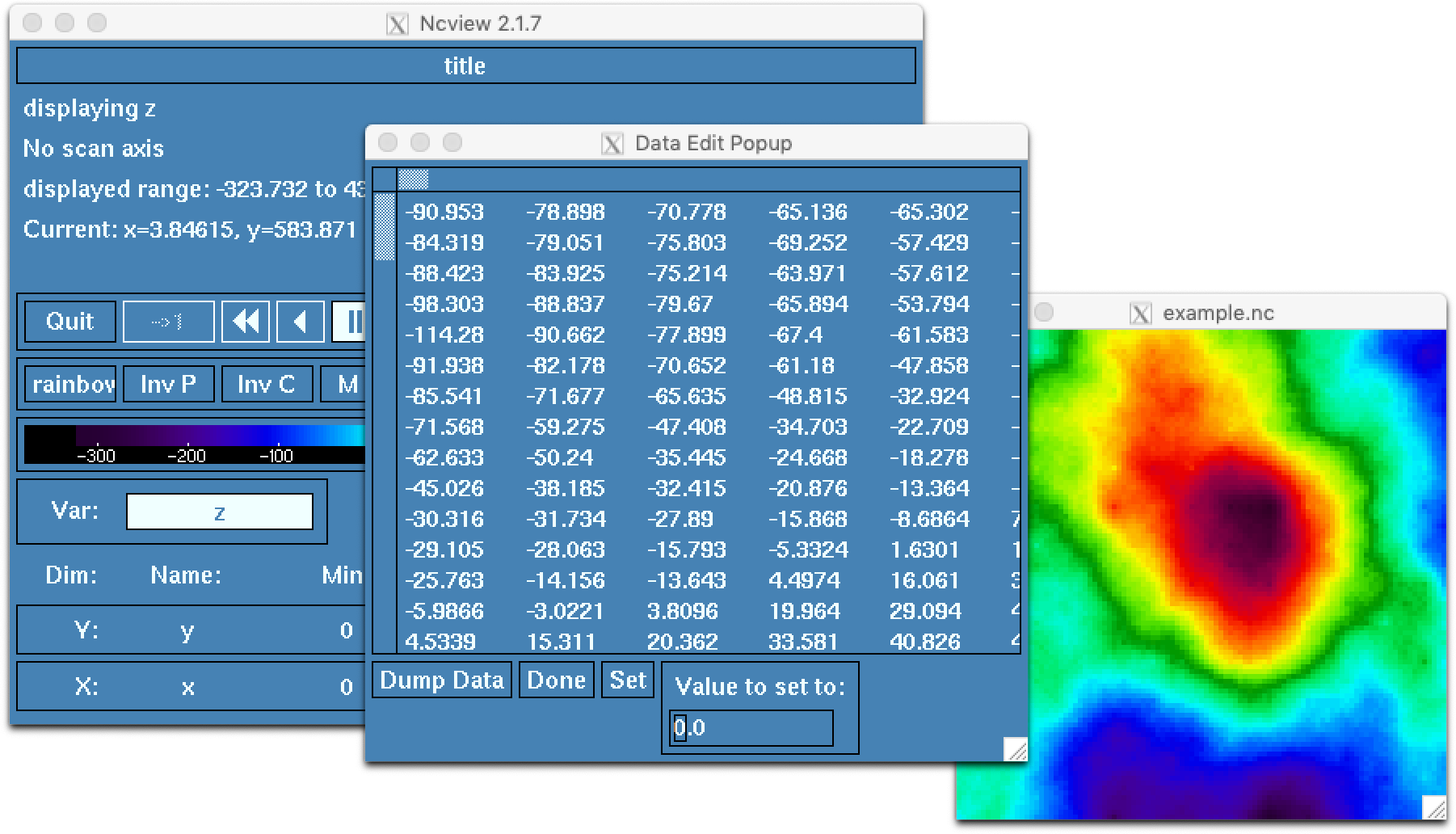Step backward with the single left arrow button
1456x834 pixels.
tap(301, 322)
